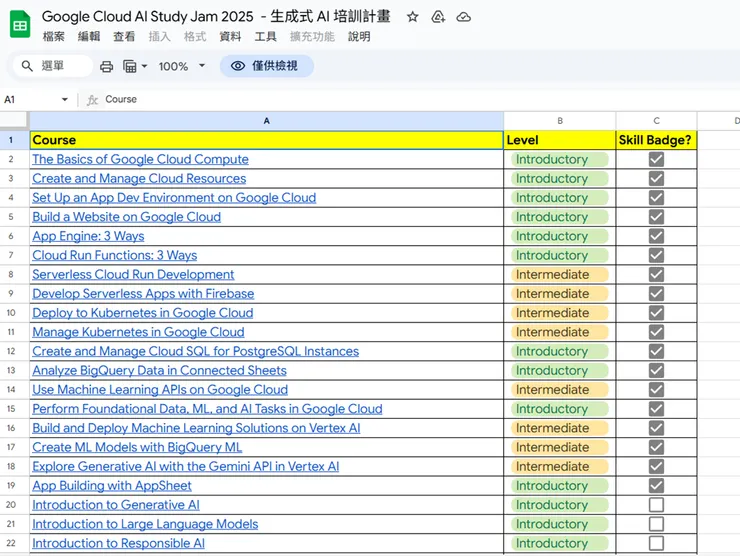Image resolution: width=740 pixels, height=556 pixels.
Task: Open Level dropdown for App Engine: 3 Ways
Action: click(x=559, y=236)
